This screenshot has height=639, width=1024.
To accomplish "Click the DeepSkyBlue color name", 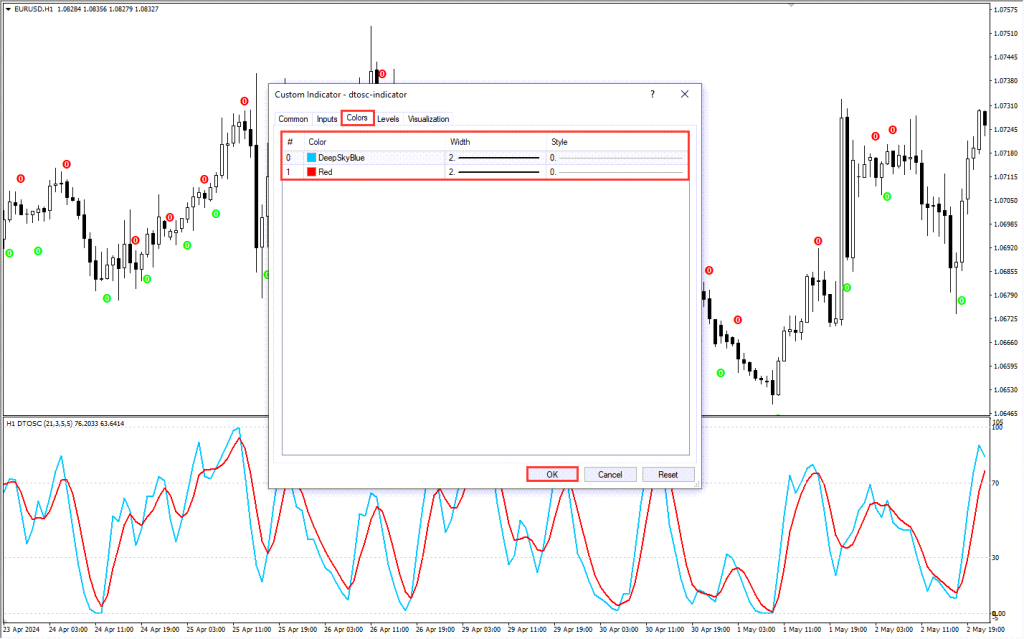I will (x=341, y=157).
